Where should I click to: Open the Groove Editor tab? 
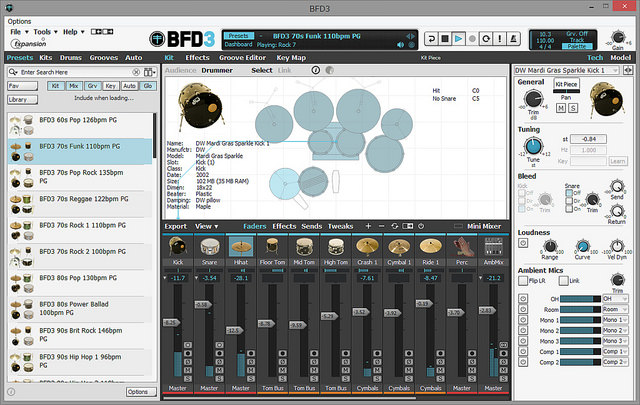(242, 58)
